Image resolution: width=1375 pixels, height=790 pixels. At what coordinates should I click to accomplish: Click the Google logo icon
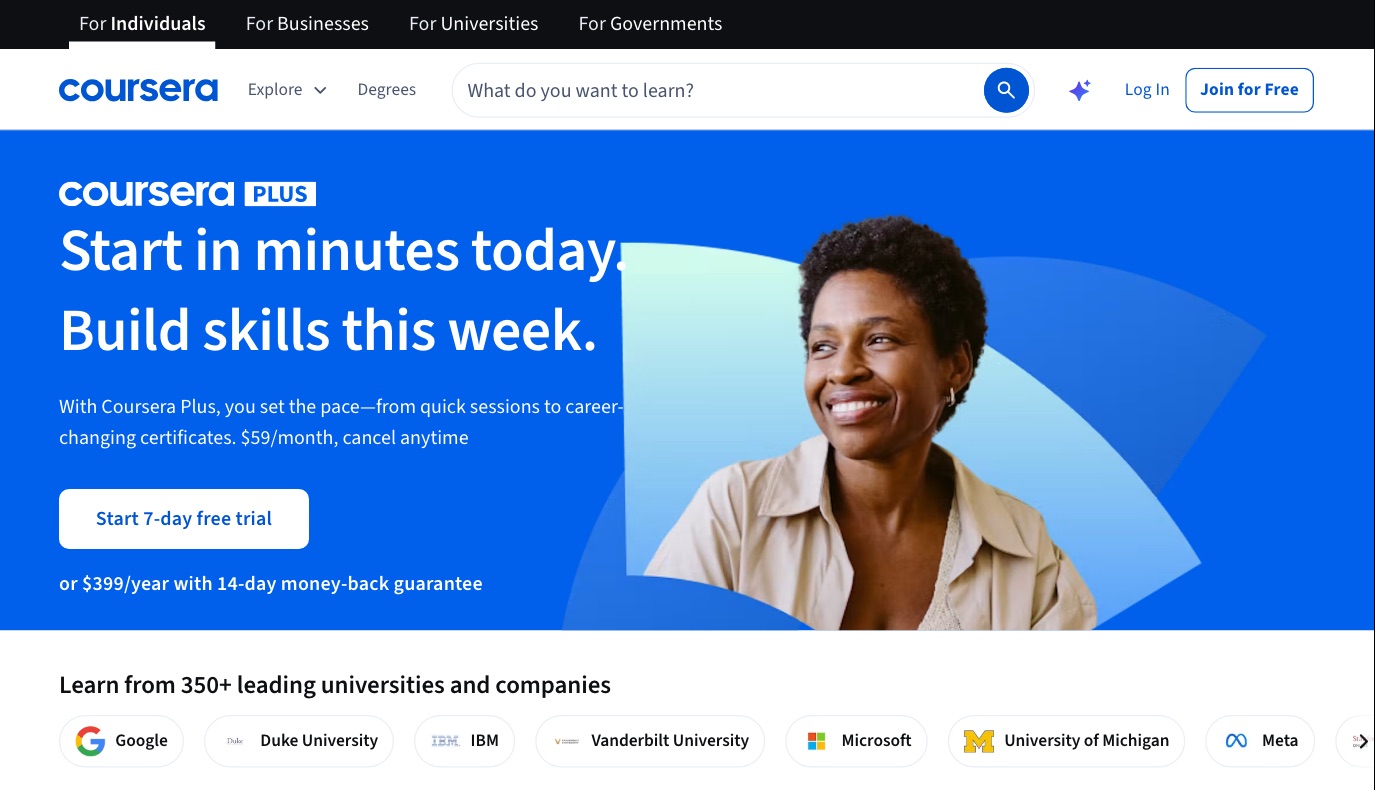coord(90,741)
